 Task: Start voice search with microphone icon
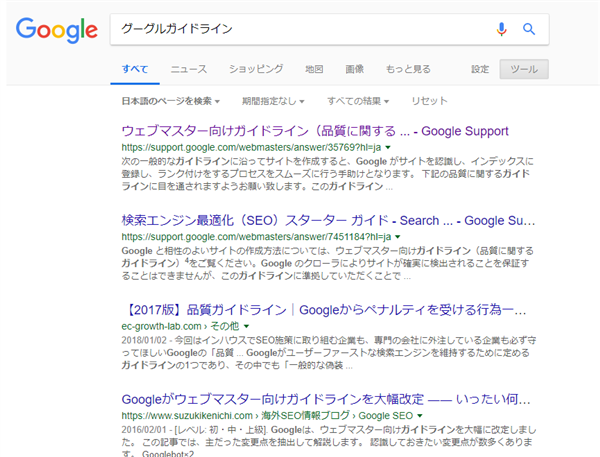(501, 29)
